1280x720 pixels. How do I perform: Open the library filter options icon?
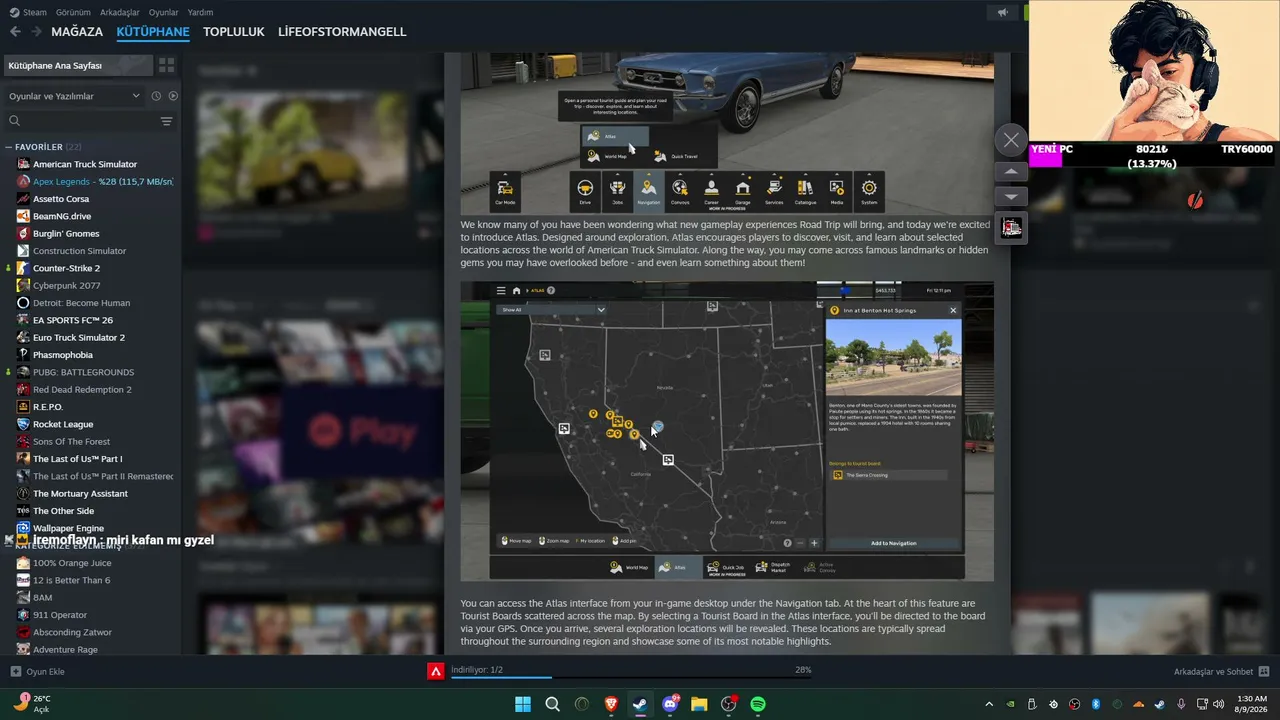click(167, 121)
